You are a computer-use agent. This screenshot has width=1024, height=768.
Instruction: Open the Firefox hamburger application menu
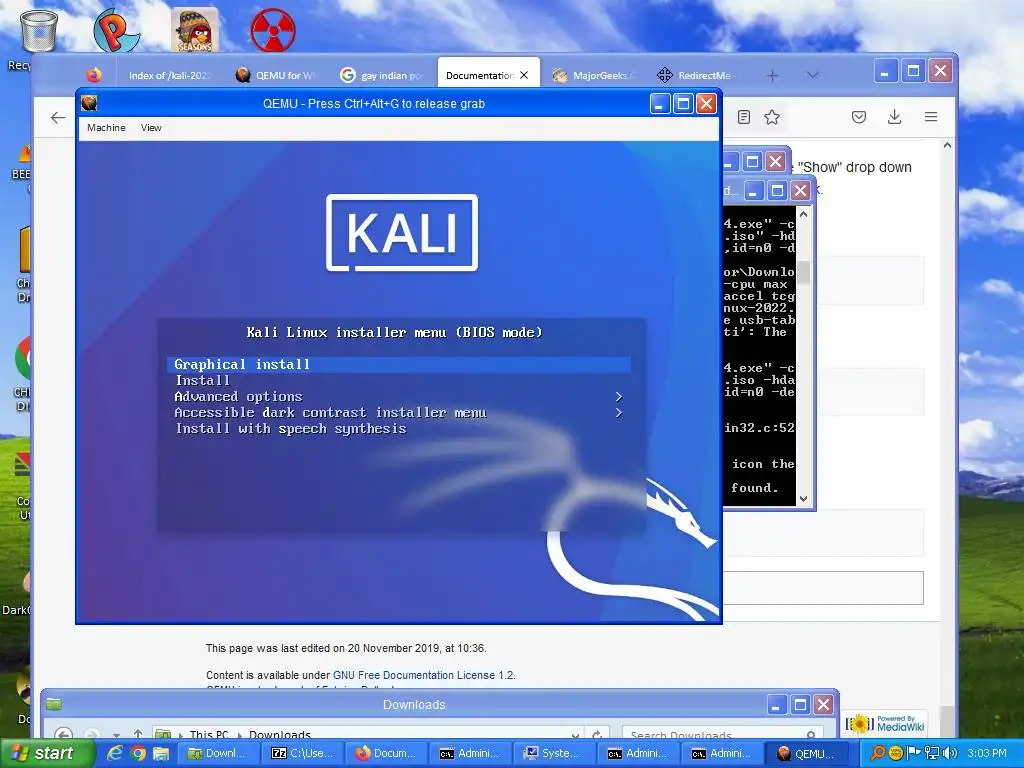point(931,117)
